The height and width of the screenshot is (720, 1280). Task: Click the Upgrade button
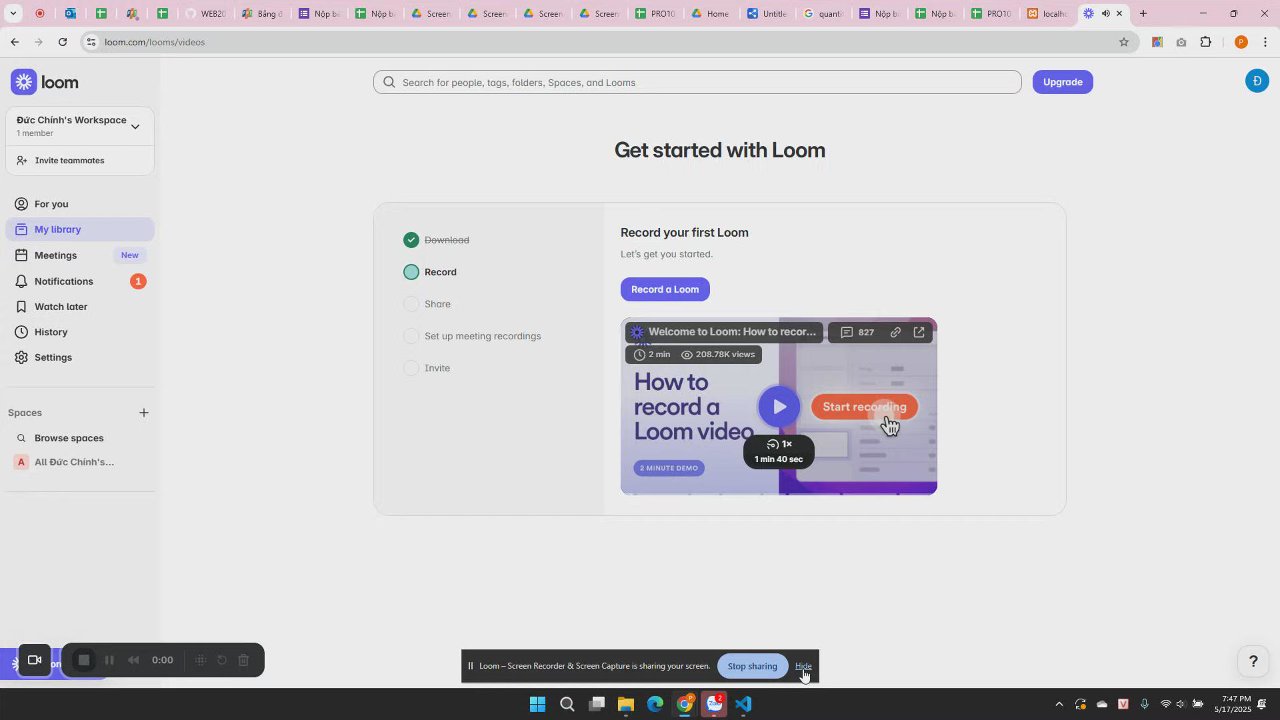point(1062,82)
